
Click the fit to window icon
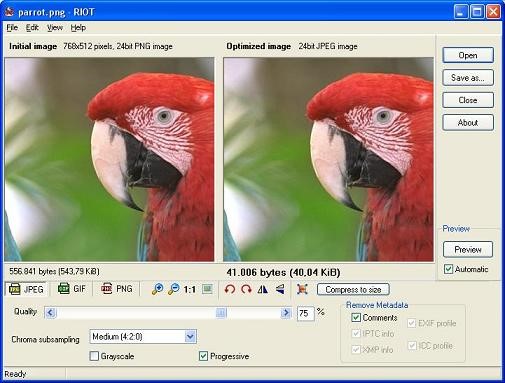click(x=207, y=289)
